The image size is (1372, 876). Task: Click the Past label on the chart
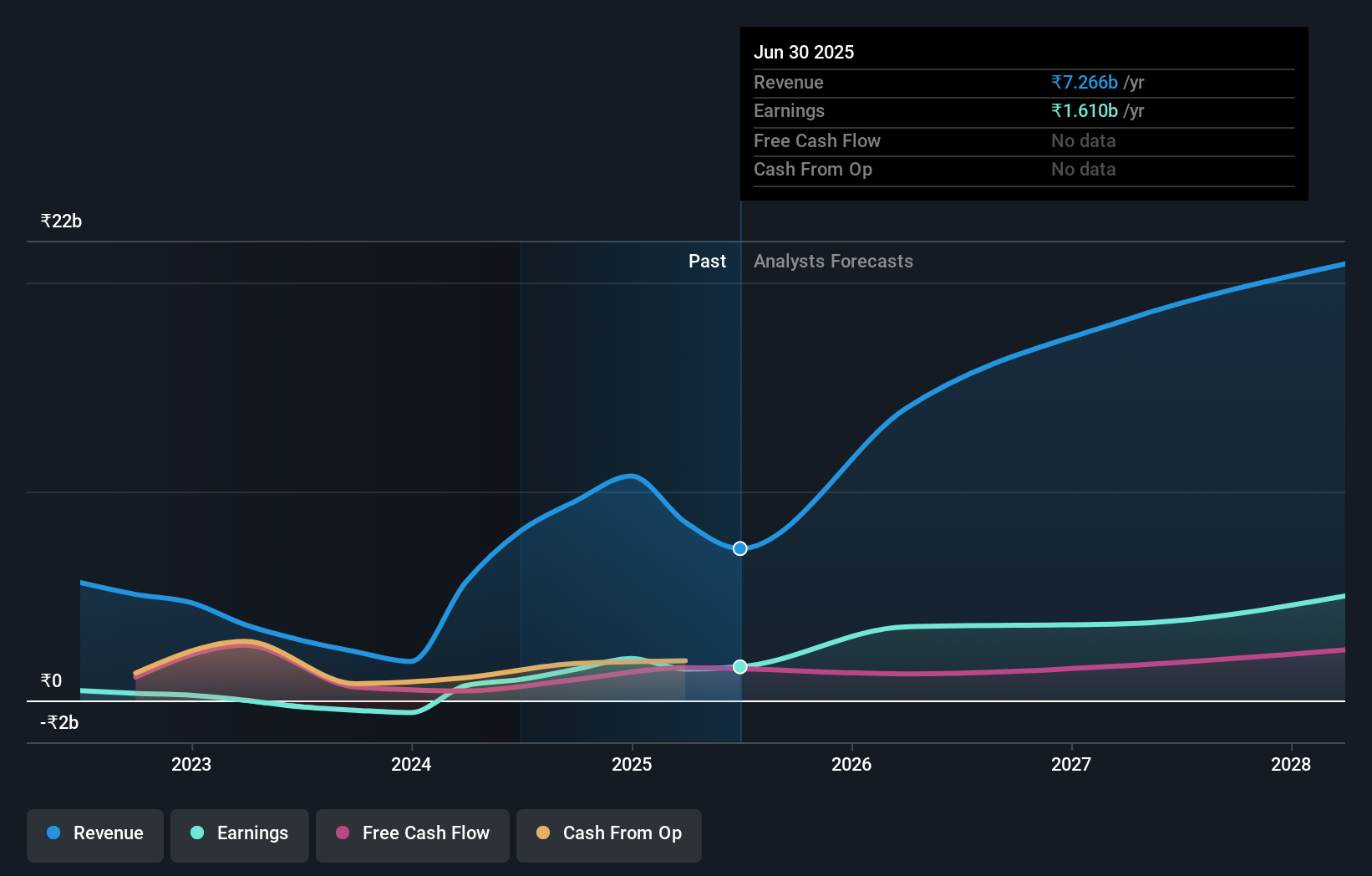click(707, 261)
